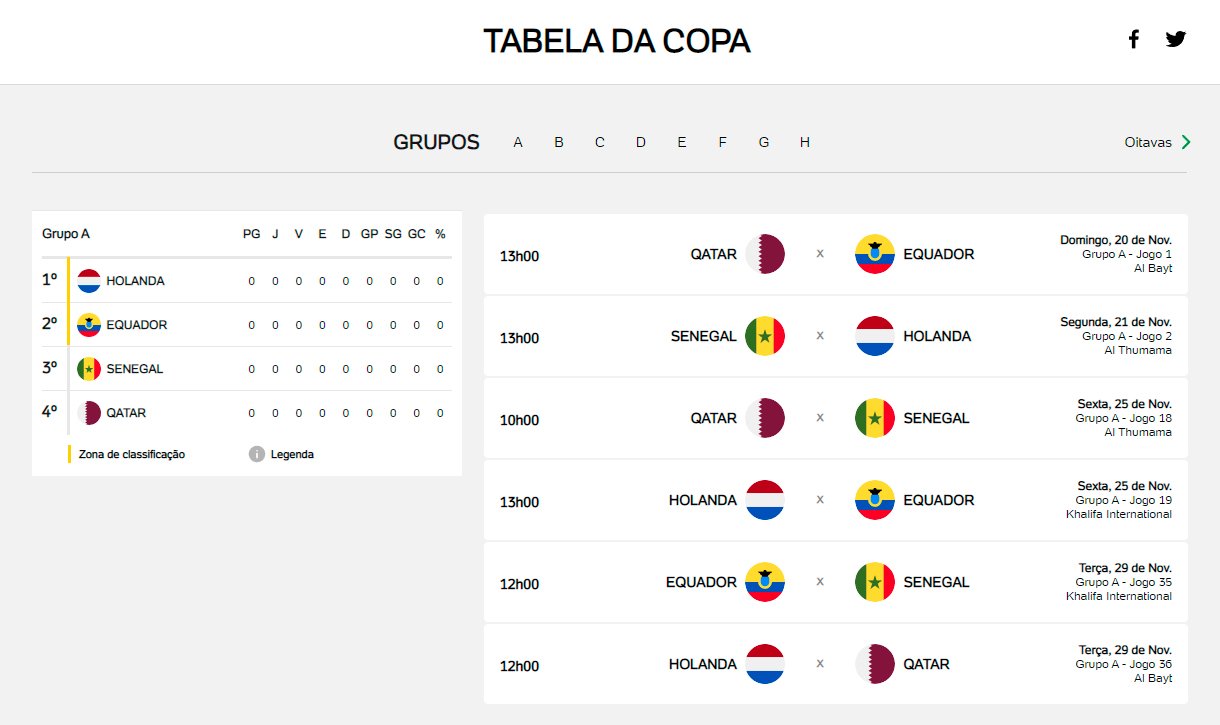Screen dimensions: 1220x725
Task: Go to Oitavas with green chevron arrow
Action: (1186, 142)
